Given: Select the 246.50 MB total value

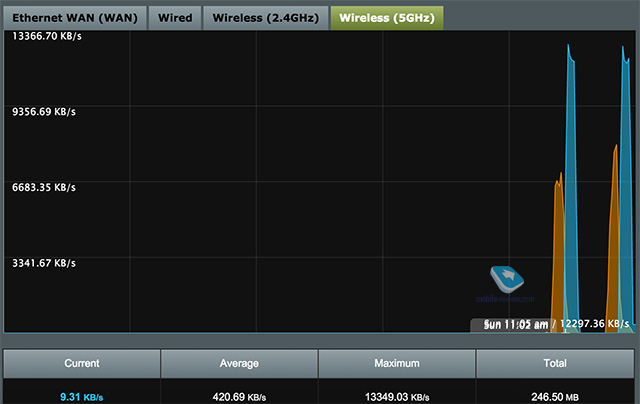Looking at the screenshot, I should (x=555, y=396).
